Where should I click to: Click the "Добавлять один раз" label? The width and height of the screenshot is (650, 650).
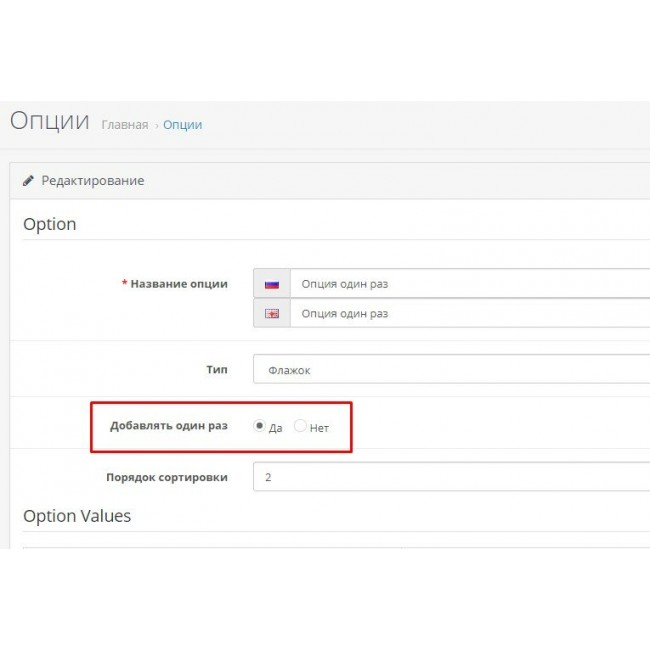coord(169,426)
